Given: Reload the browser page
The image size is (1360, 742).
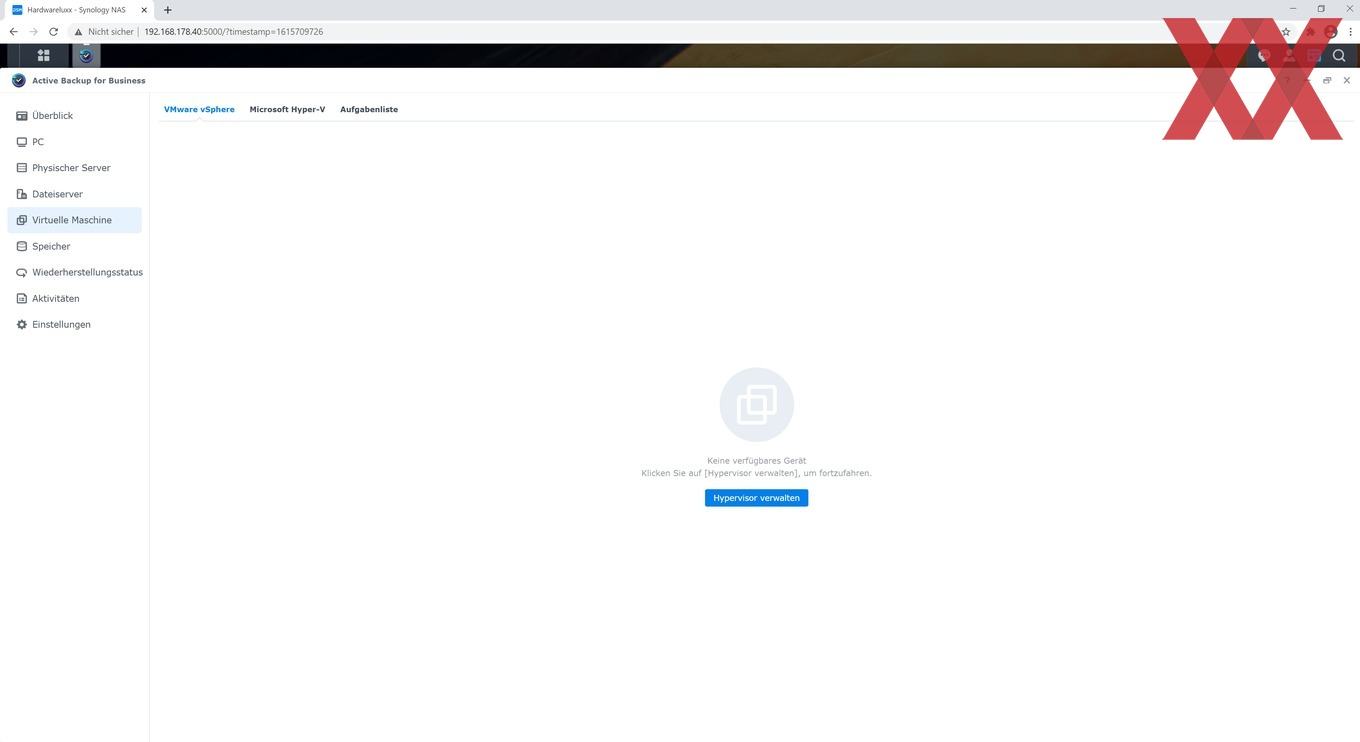Looking at the screenshot, I should (x=53, y=31).
